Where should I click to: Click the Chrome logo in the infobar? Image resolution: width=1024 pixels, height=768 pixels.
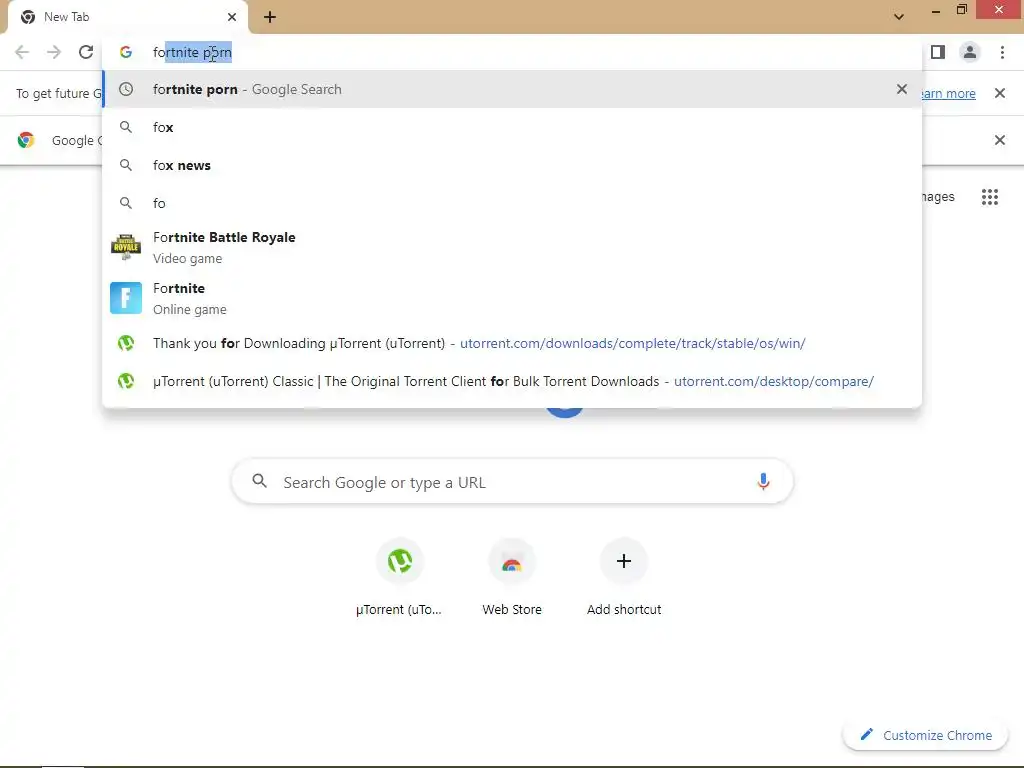click(x=26, y=140)
